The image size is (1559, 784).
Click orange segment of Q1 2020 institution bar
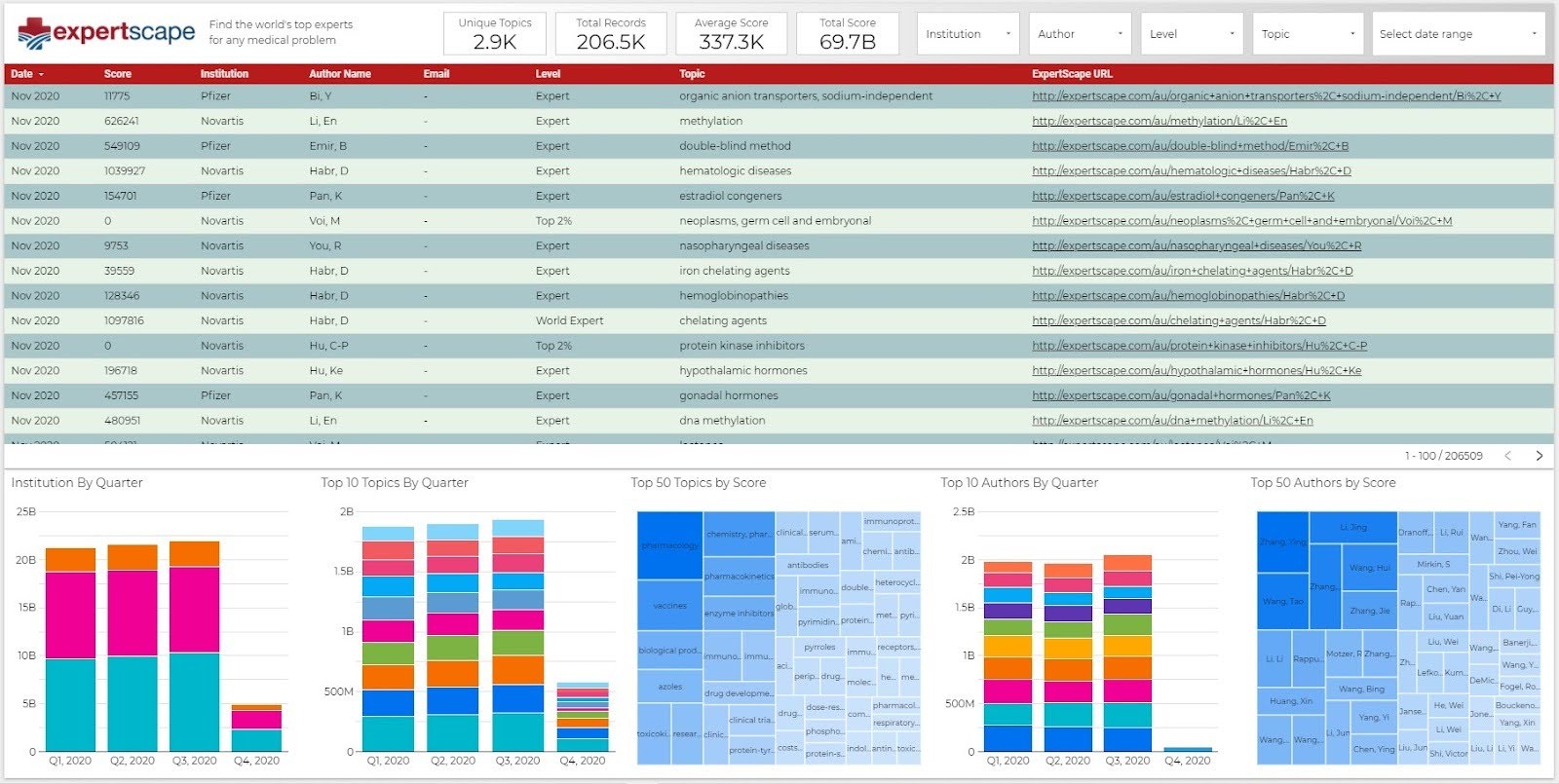[x=70, y=560]
